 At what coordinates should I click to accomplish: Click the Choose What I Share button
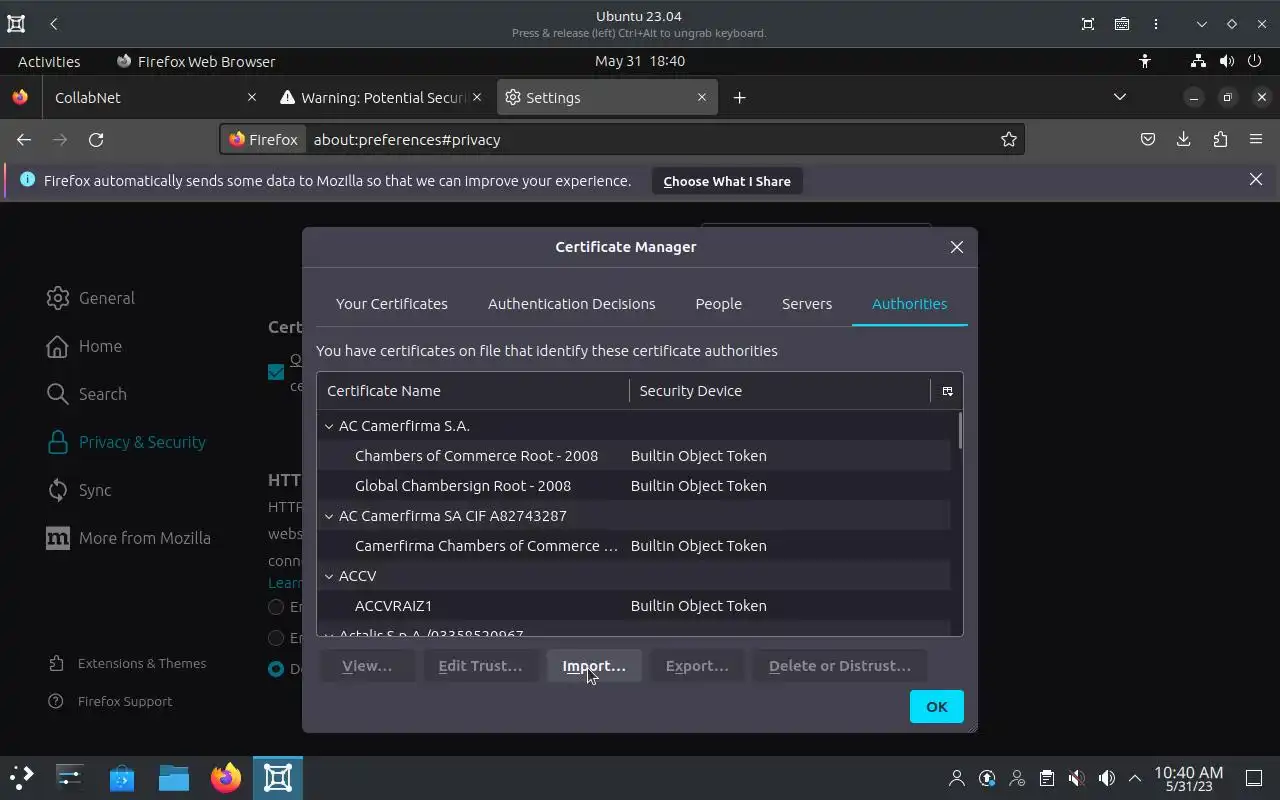pos(727,181)
